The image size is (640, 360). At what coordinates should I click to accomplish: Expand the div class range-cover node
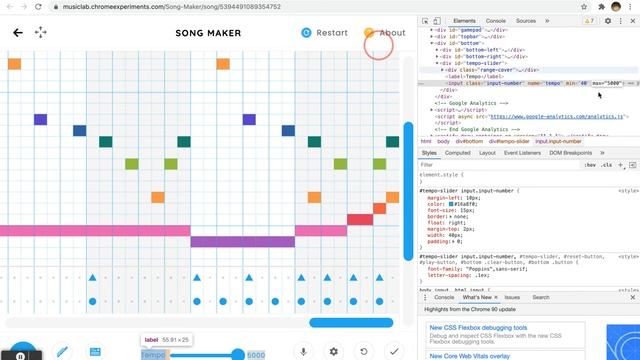[x=442, y=70]
